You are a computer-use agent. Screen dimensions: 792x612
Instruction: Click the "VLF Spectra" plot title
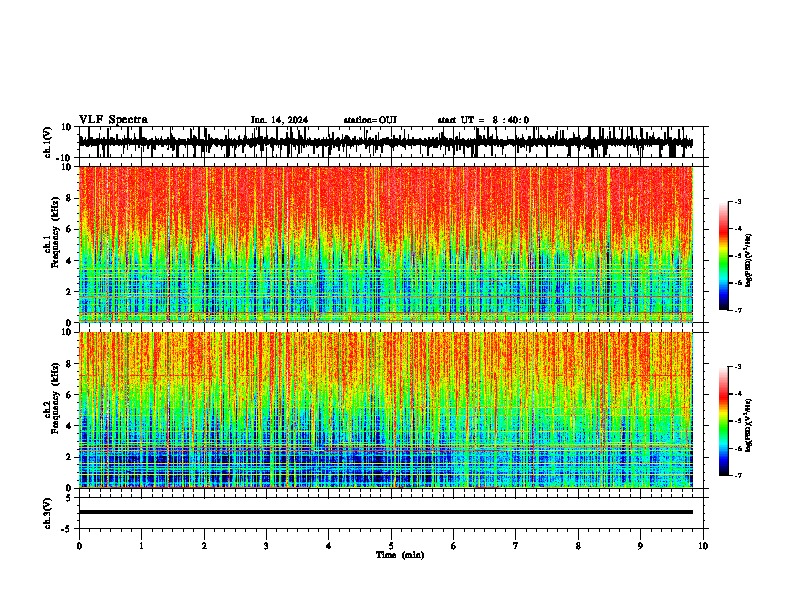point(113,120)
